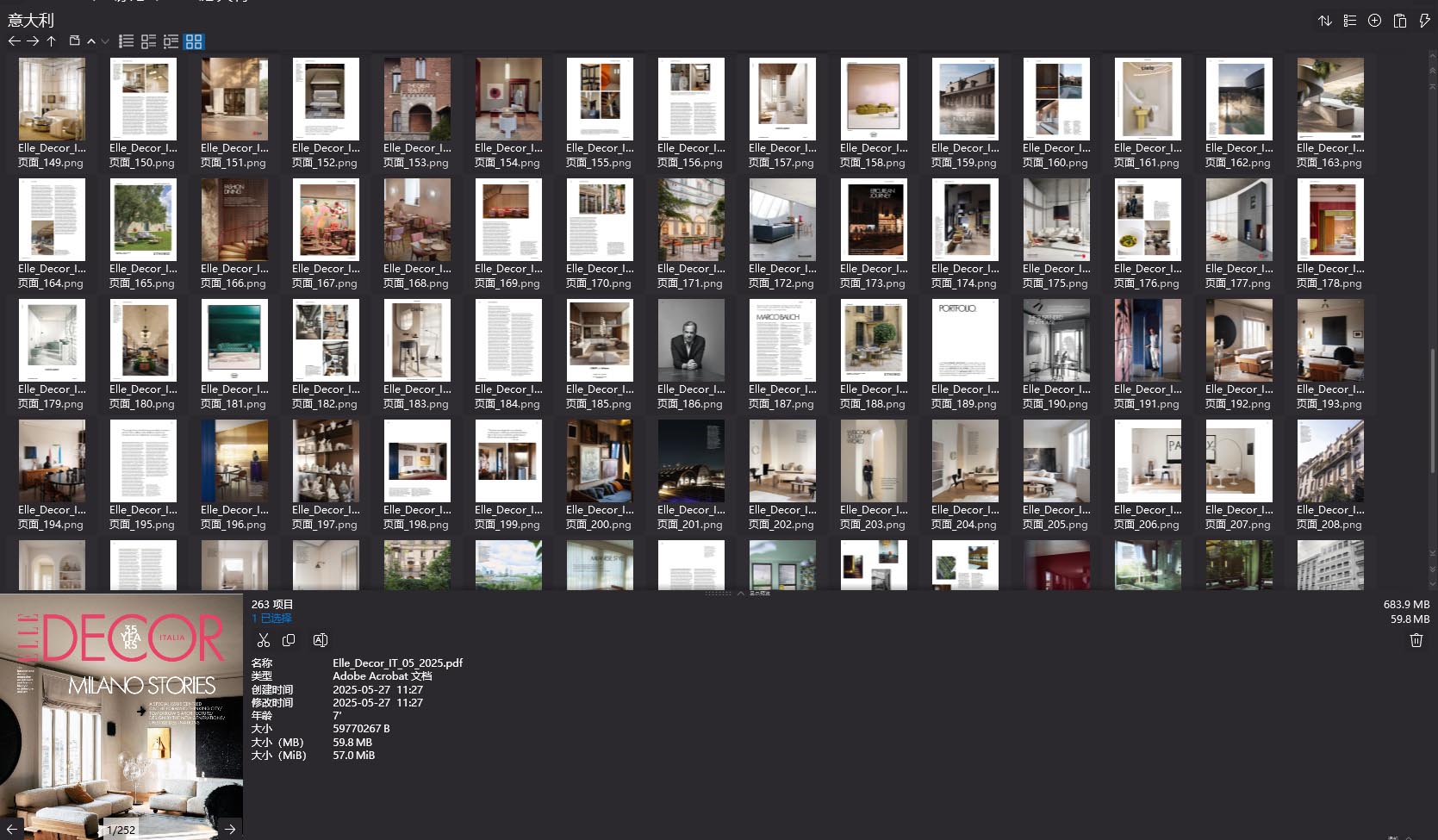Navigate up to the parent folder
The image size is (1438, 840).
[52, 41]
